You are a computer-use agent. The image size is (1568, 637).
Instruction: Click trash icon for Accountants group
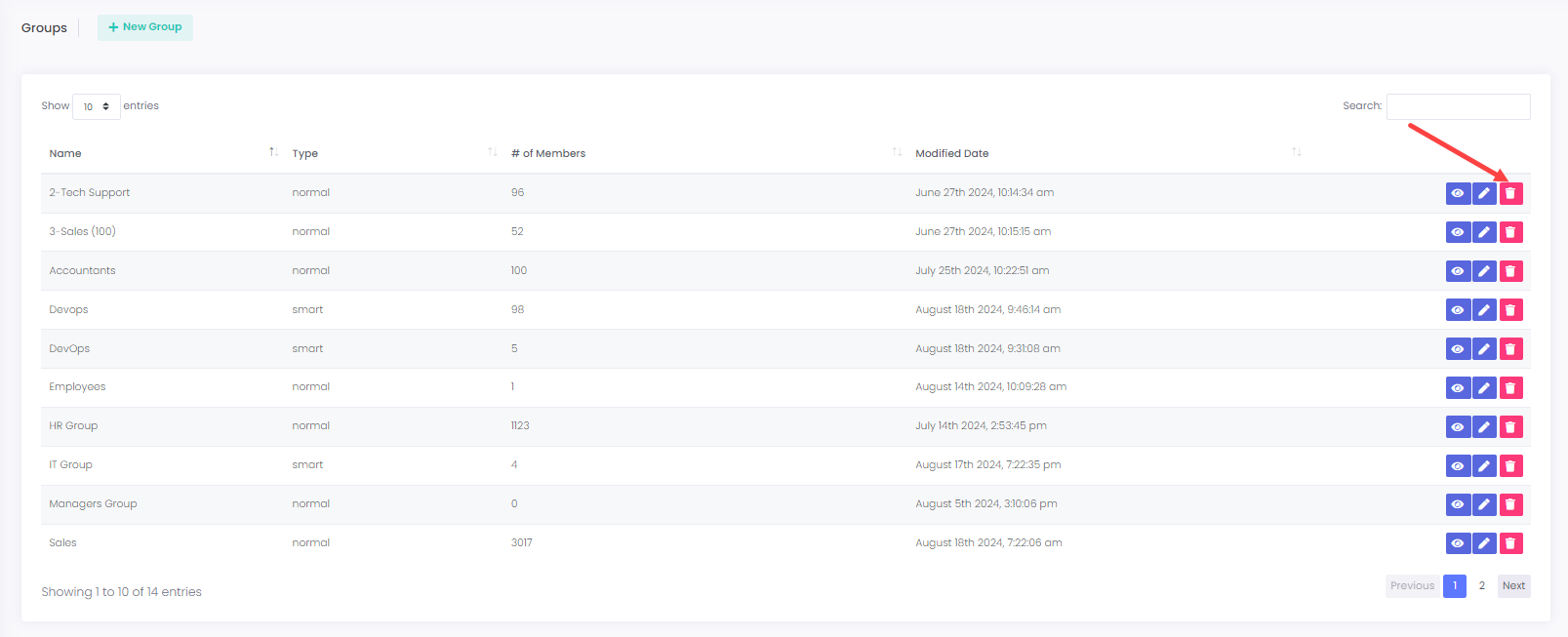tap(1510, 271)
